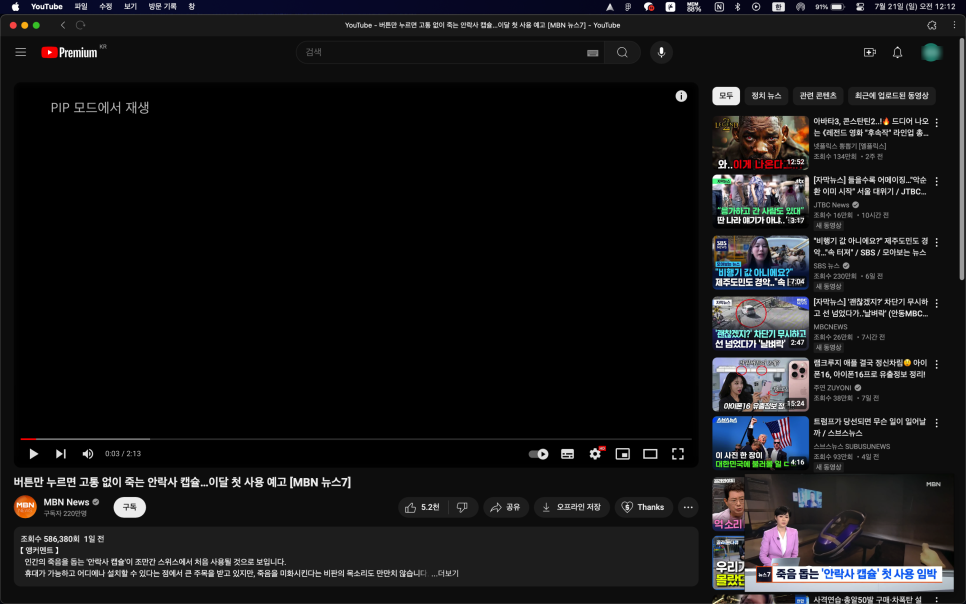Reload the page with refresh icon
The height and width of the screenshot is (604, 966).
point(80,25)
